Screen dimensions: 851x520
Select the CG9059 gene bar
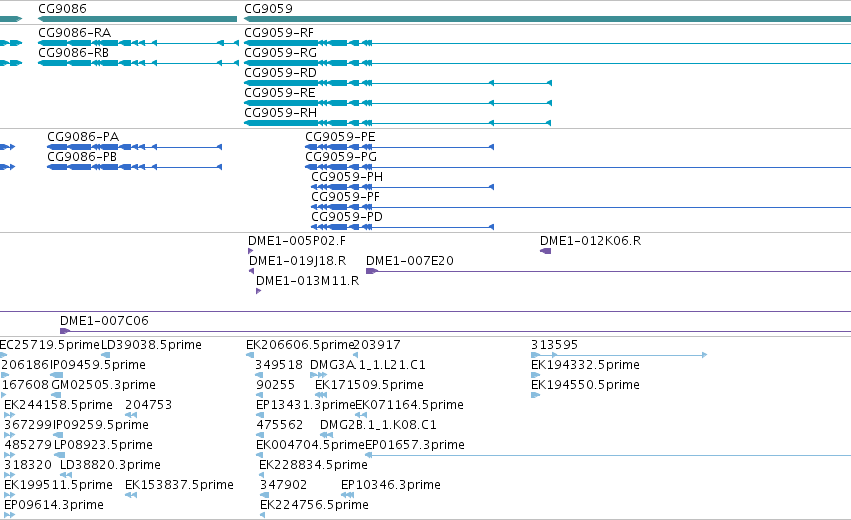548,19
